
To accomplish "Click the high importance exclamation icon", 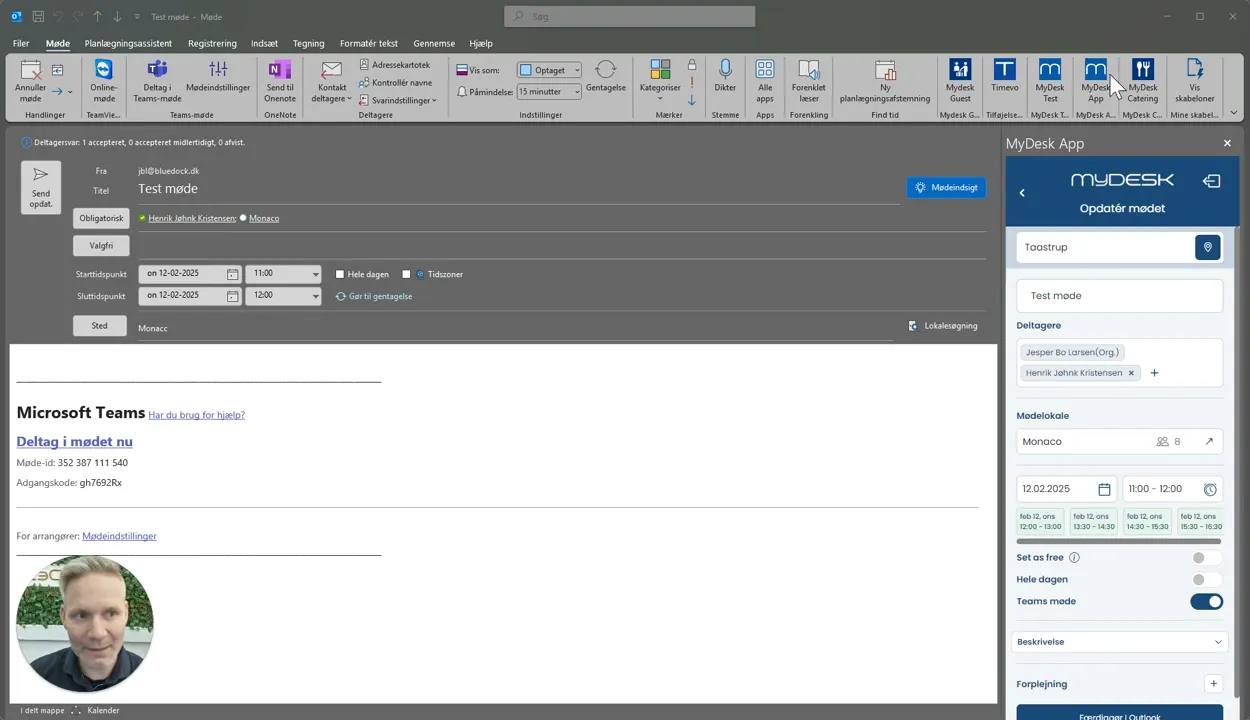I will click(691, 82).
